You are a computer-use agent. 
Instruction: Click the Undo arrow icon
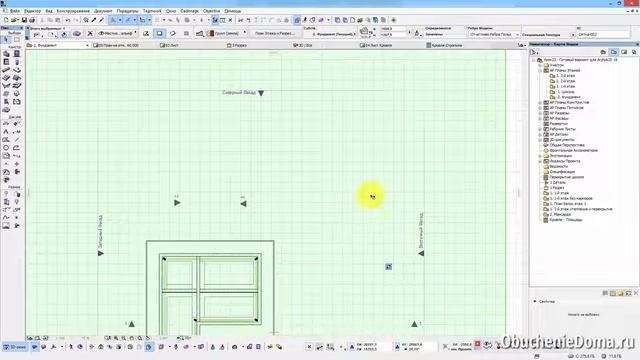click(x=68, y=20)
